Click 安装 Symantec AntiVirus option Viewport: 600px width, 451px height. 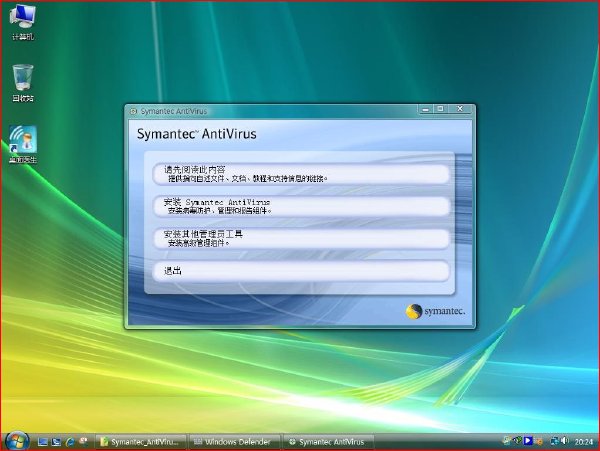pyautogui.click(x=301, y=206)
